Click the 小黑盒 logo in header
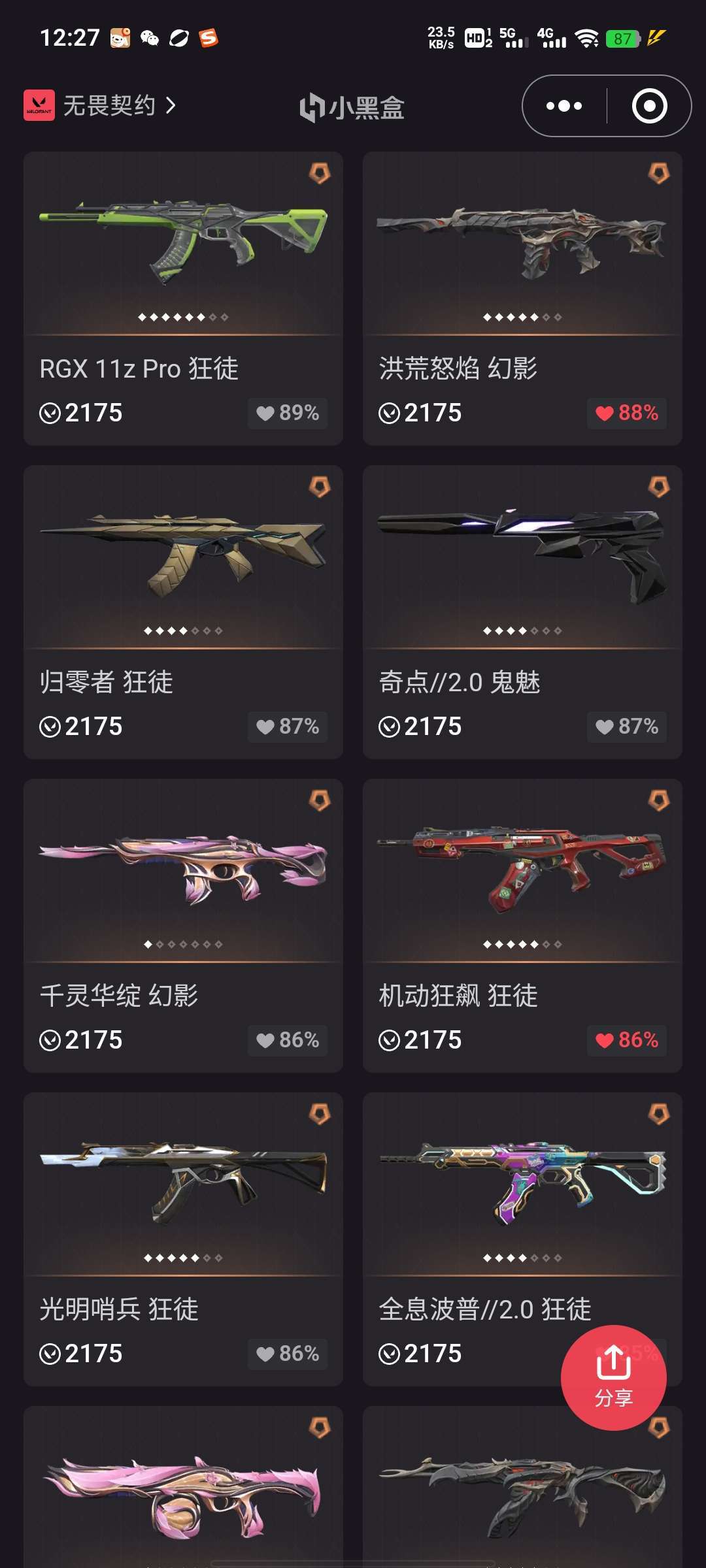This screenshot has width=706, height=1568. pyautogui.click(x=352, y=108)
